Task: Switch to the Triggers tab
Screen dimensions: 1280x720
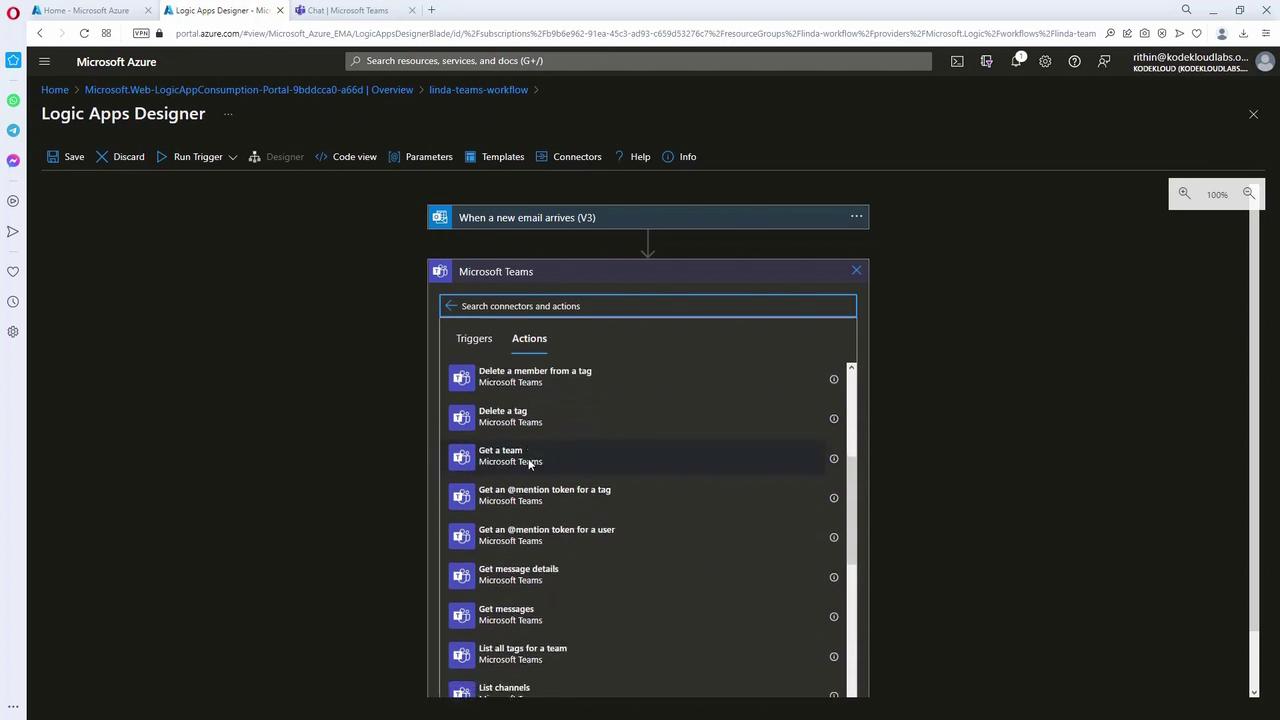Action: pyautogui.click(x=474, y=339)
